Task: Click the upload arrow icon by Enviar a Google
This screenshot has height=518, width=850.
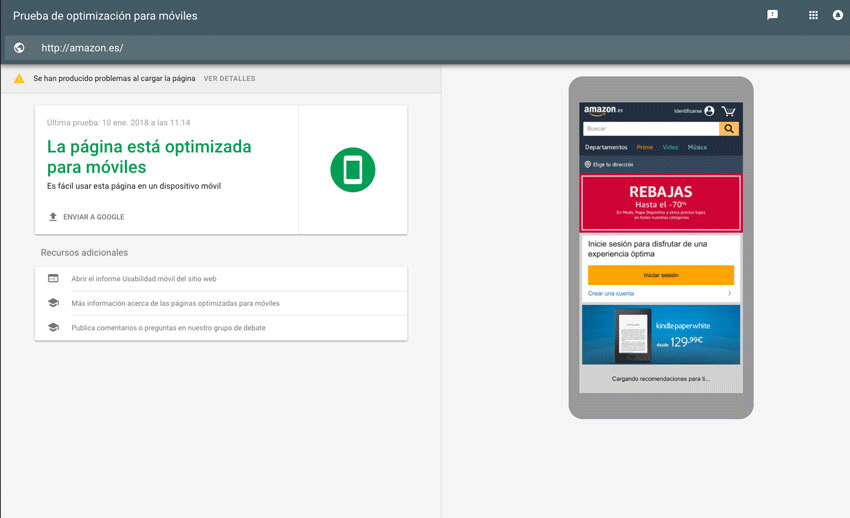Action: [53, 217]
